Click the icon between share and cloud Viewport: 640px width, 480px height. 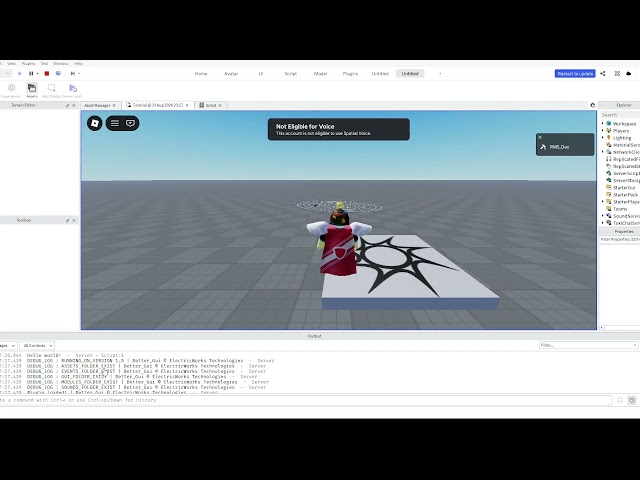click(617, 73)
